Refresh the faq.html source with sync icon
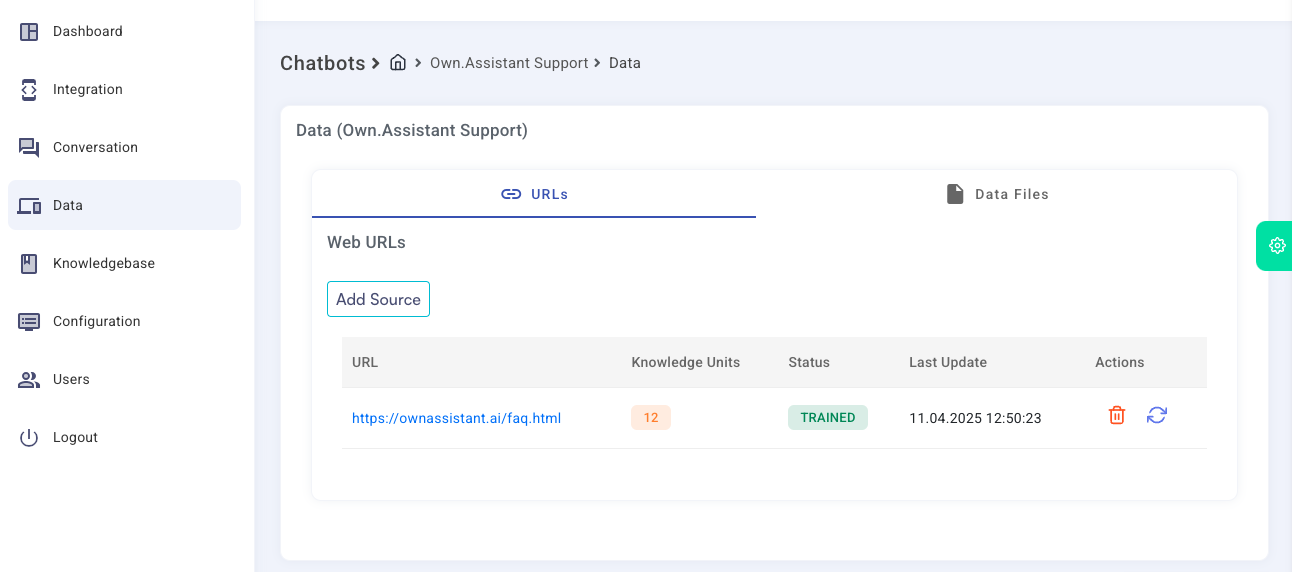 click(x=1157, y=415)
